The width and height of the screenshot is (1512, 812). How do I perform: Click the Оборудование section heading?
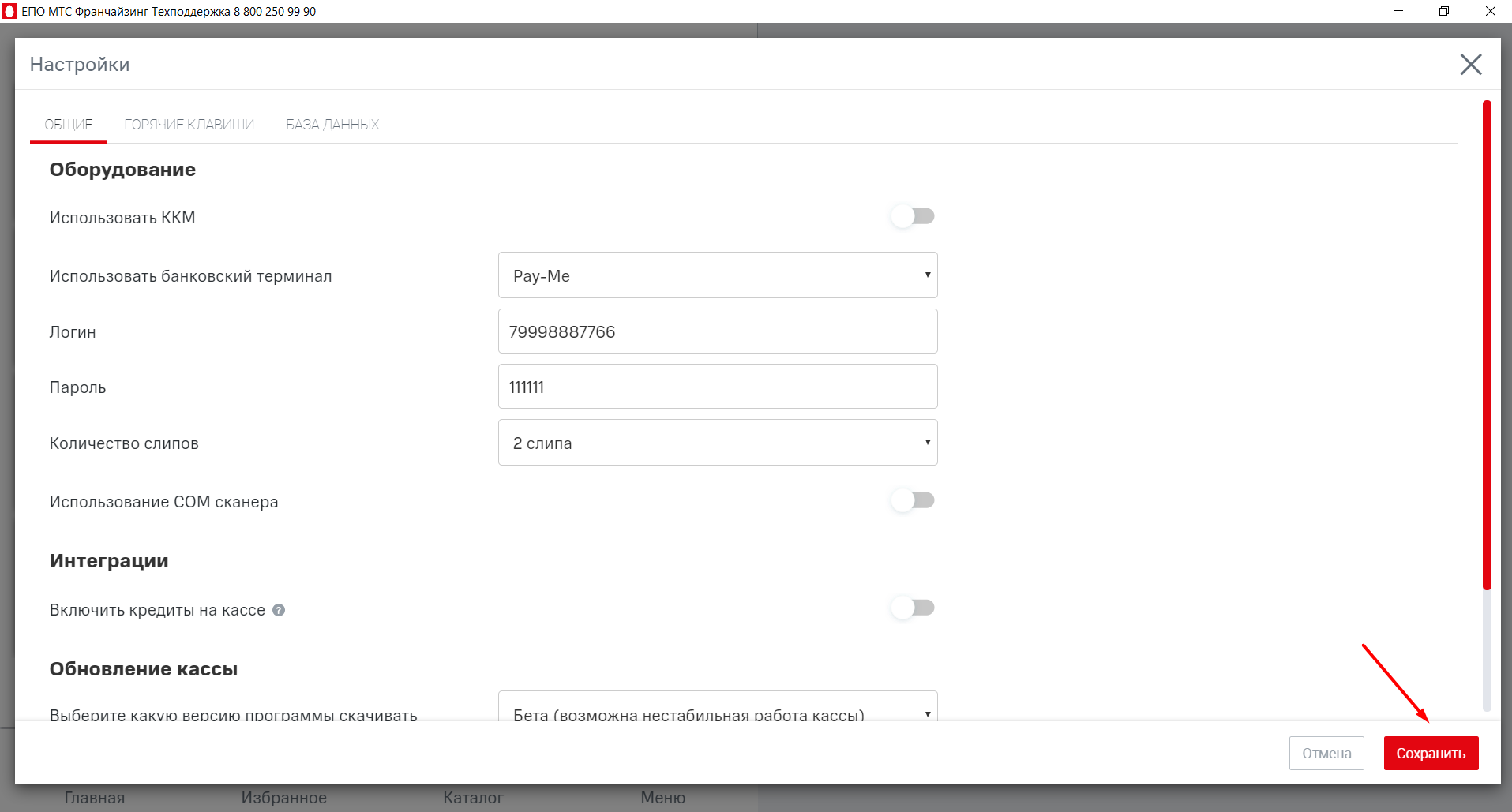coord(122,170)
